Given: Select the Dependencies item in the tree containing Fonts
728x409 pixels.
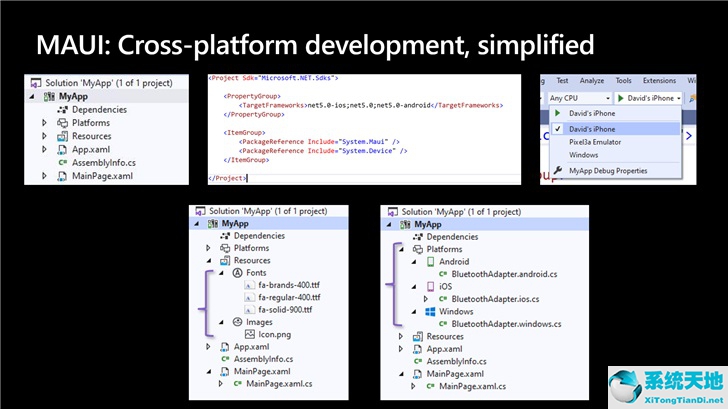Looking at the screenshot, I should (259, 236).
